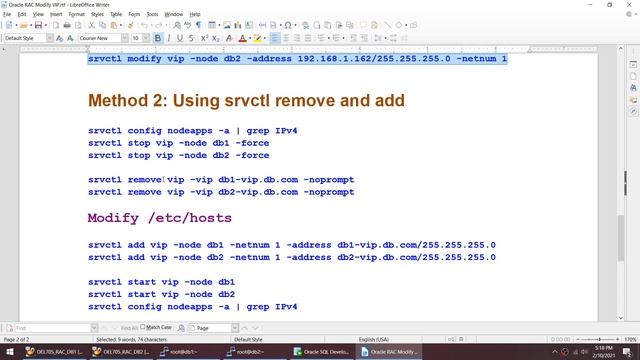Print the document via the printer icon
Viewport: 640px width, 360px height.
click(x=67, y=25)
